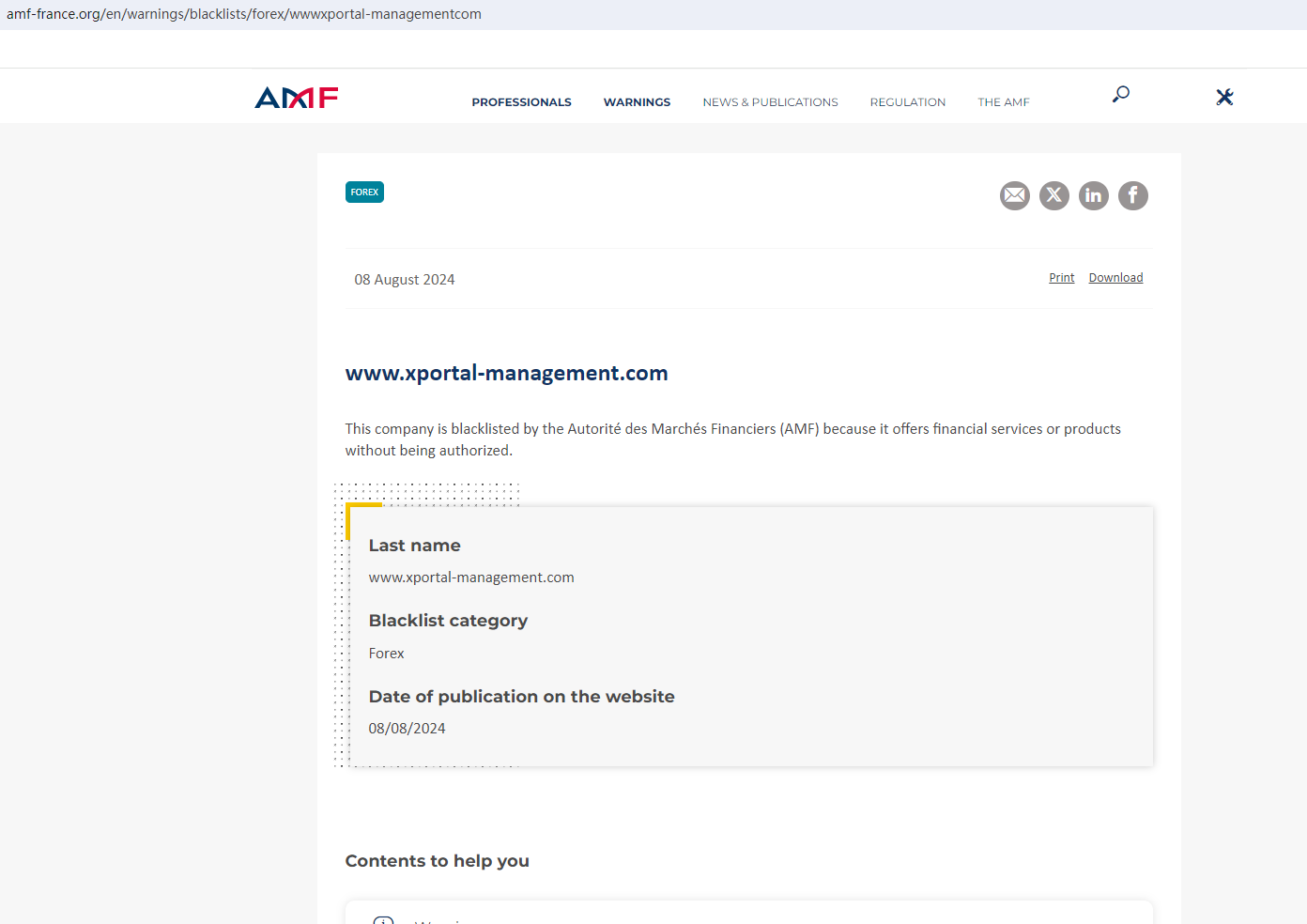Open The AMF menu

tap(1003, 102)
